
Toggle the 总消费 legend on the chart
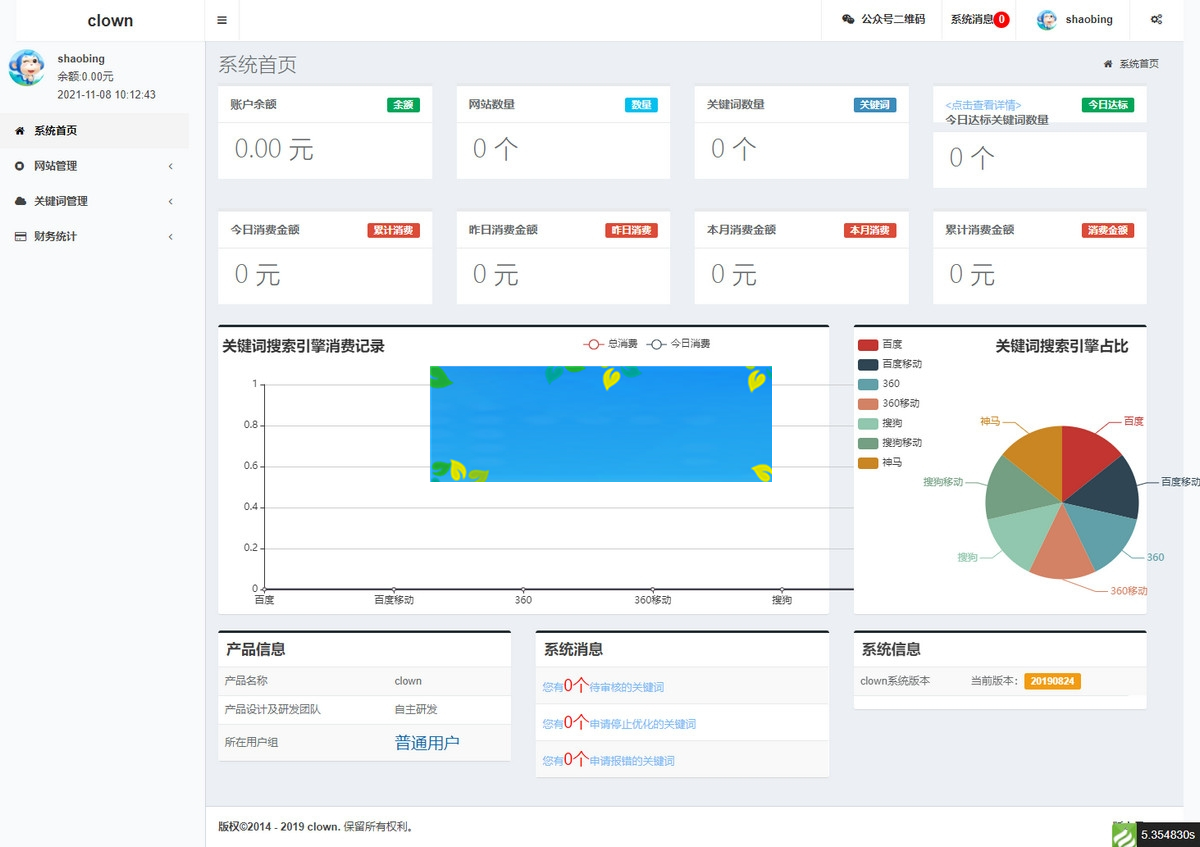611,343
